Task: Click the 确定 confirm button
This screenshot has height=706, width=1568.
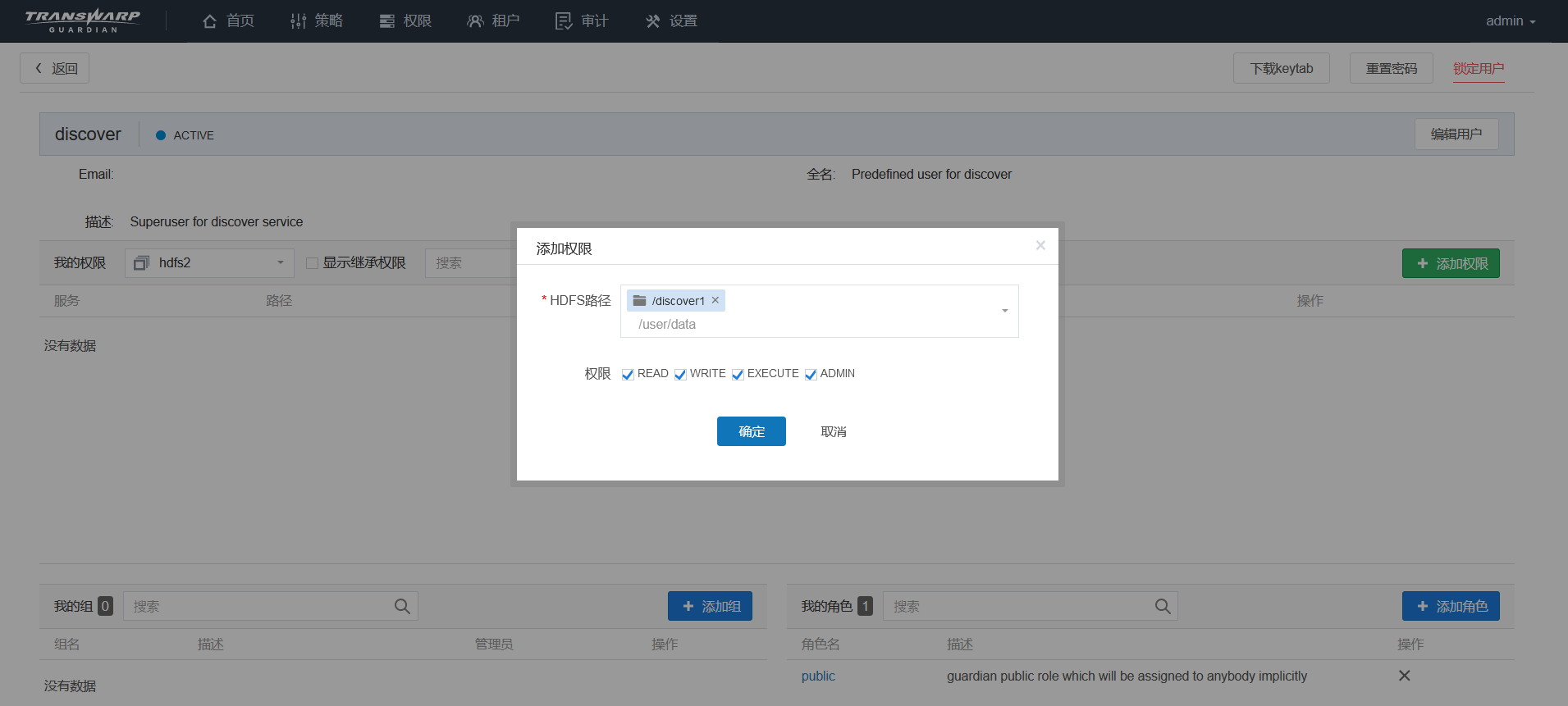Action: (x=751, y=431)
